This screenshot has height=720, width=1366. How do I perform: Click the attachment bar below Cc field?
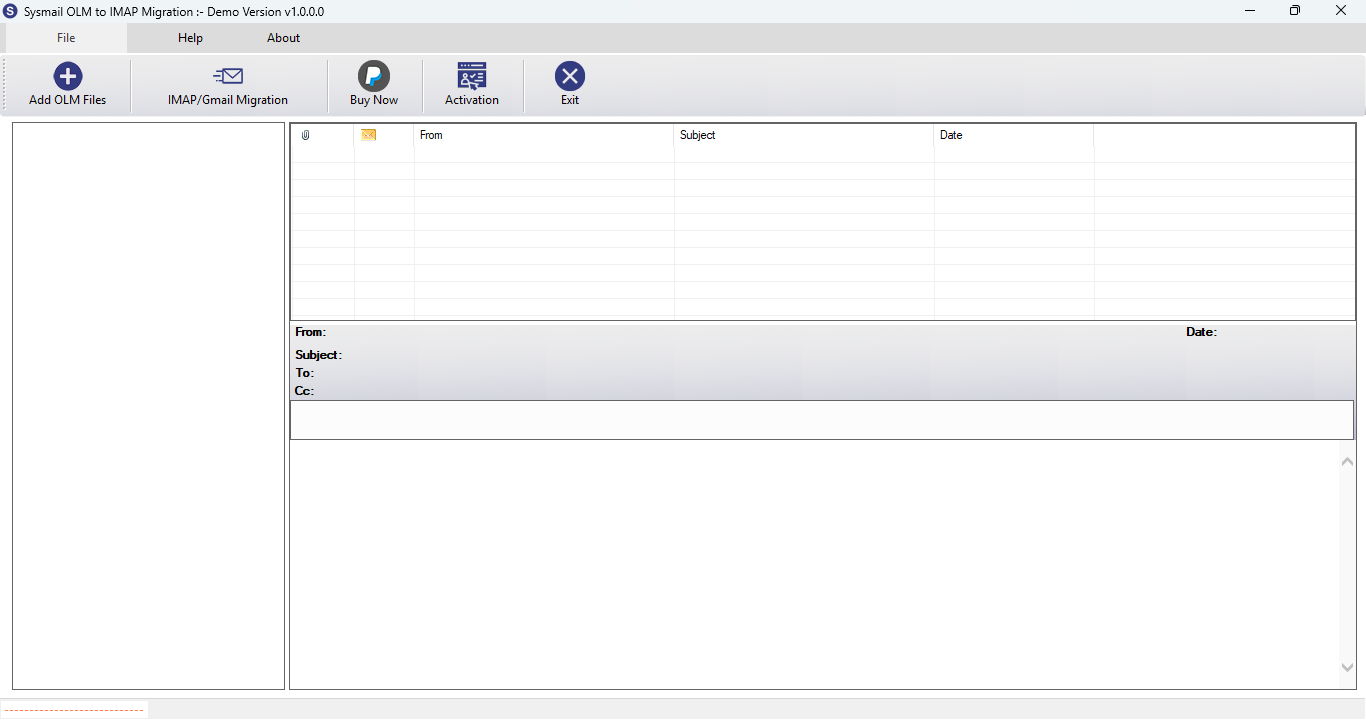point(822,420)
